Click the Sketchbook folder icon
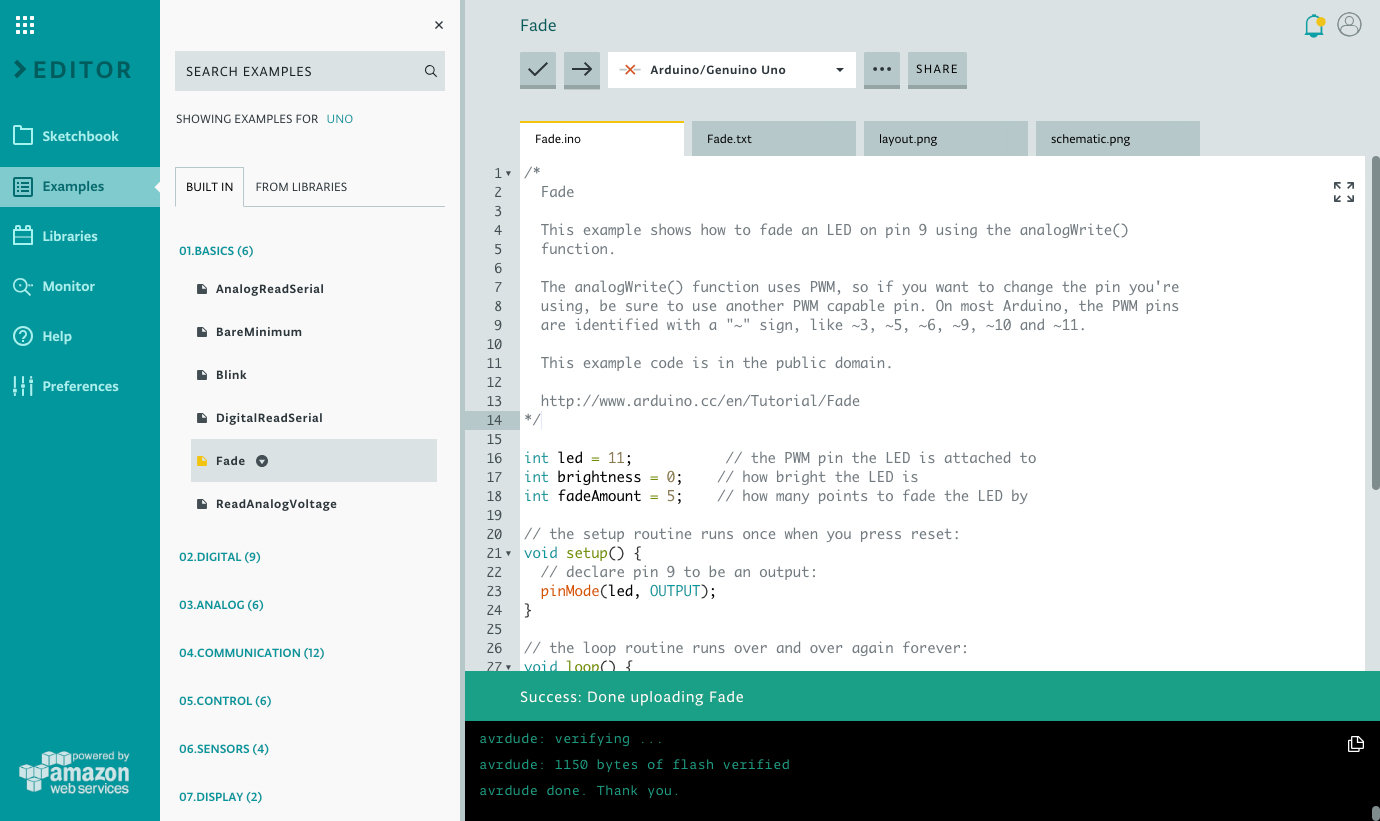Viewport: 1380px width, 821px height. pos(23,136)
